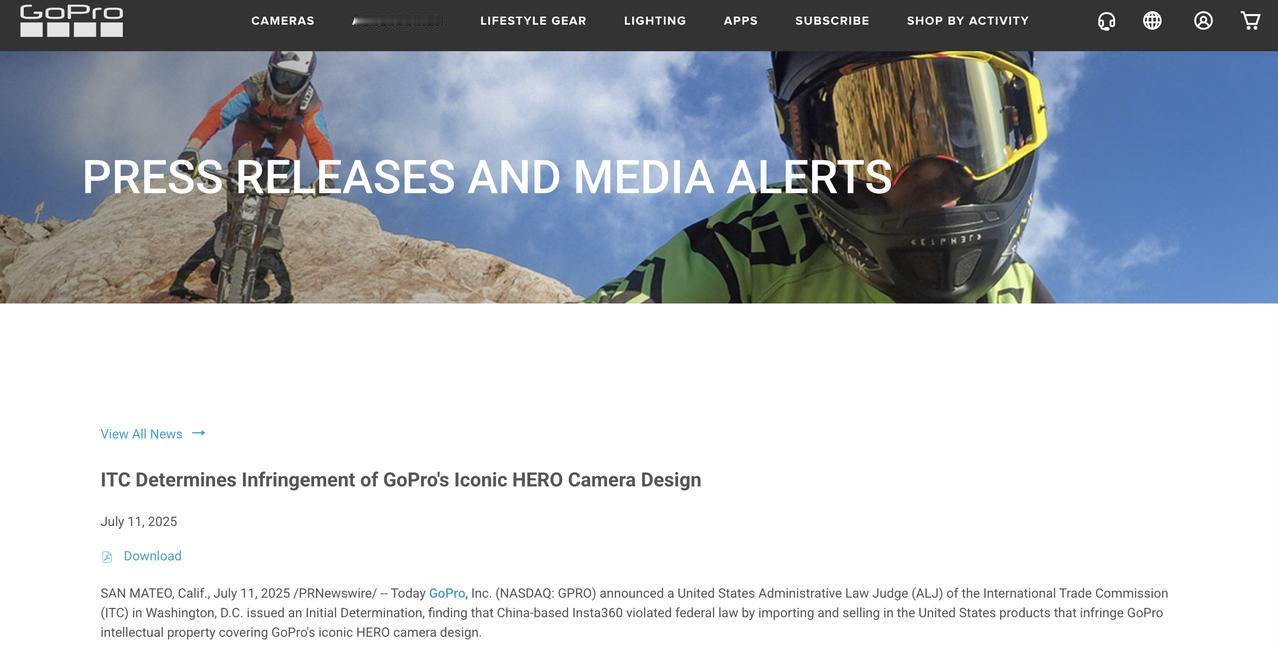Screen dimensions: 1278x647
Task: Open the Apps menu
Action: pos(741,21)
